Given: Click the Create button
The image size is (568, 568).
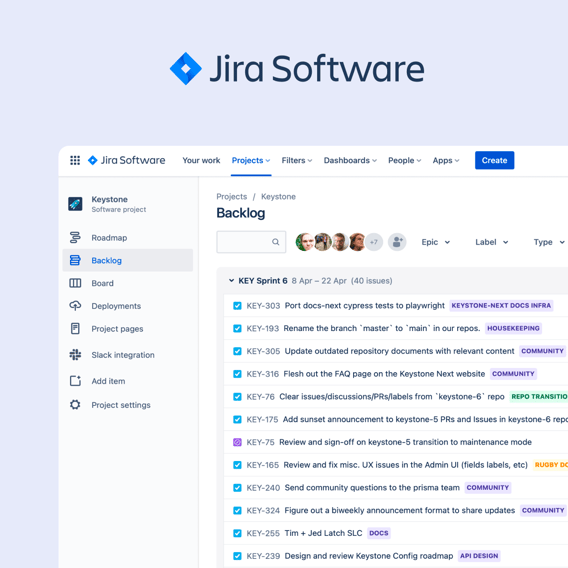Looking at the screenshot, I should [x=494, y=160].
